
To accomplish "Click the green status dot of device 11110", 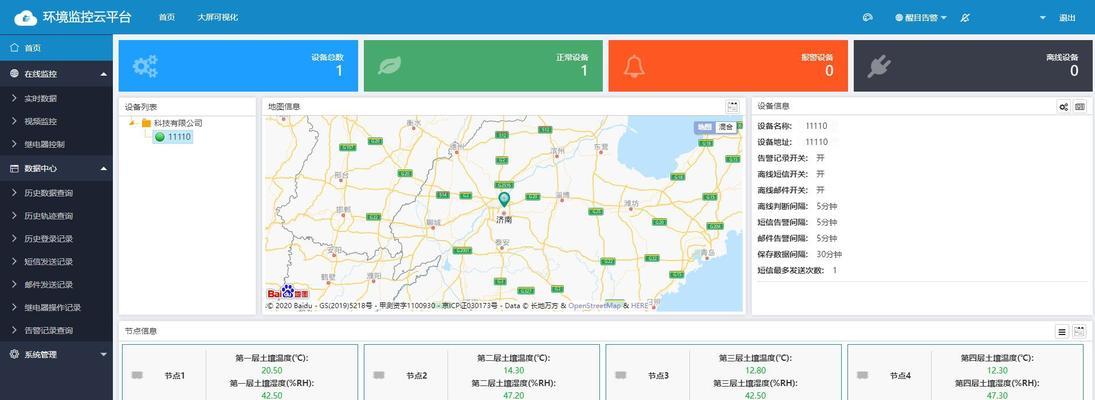I will coord(159,137).
